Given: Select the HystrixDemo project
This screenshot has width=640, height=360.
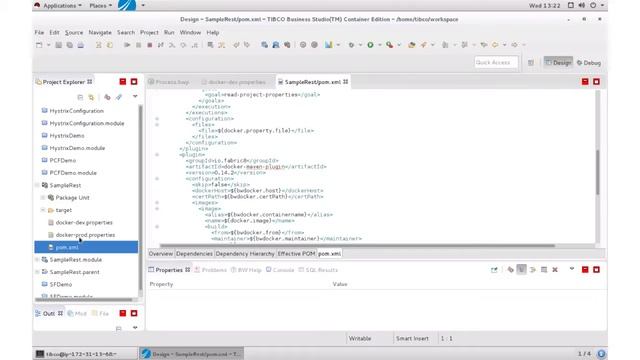Looking at the screenshot, I should tap(67, 136).
